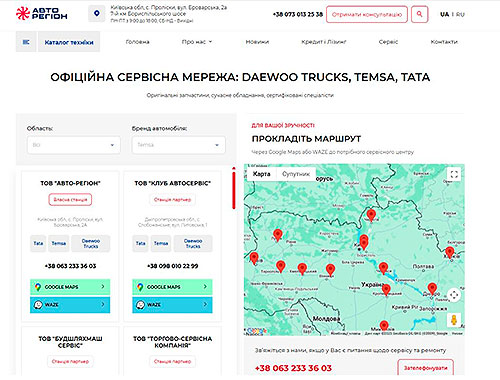Switch map to Супутник view
Viewport: 500px width, 380px height.
296,174
